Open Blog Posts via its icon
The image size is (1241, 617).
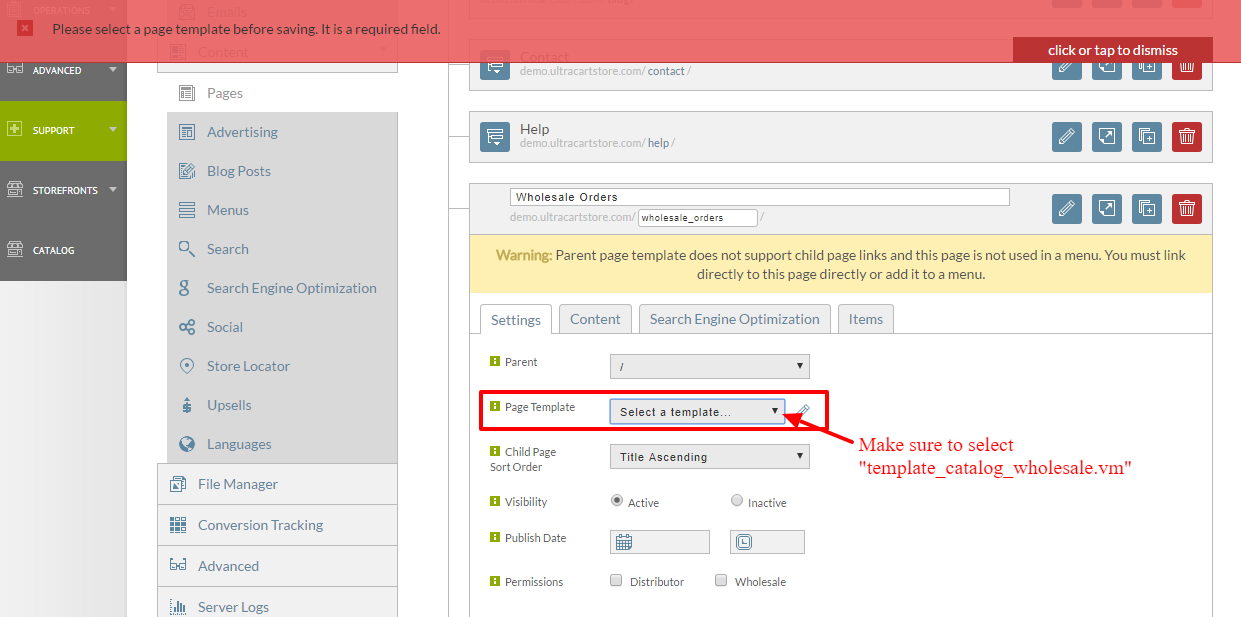[186, 171]
